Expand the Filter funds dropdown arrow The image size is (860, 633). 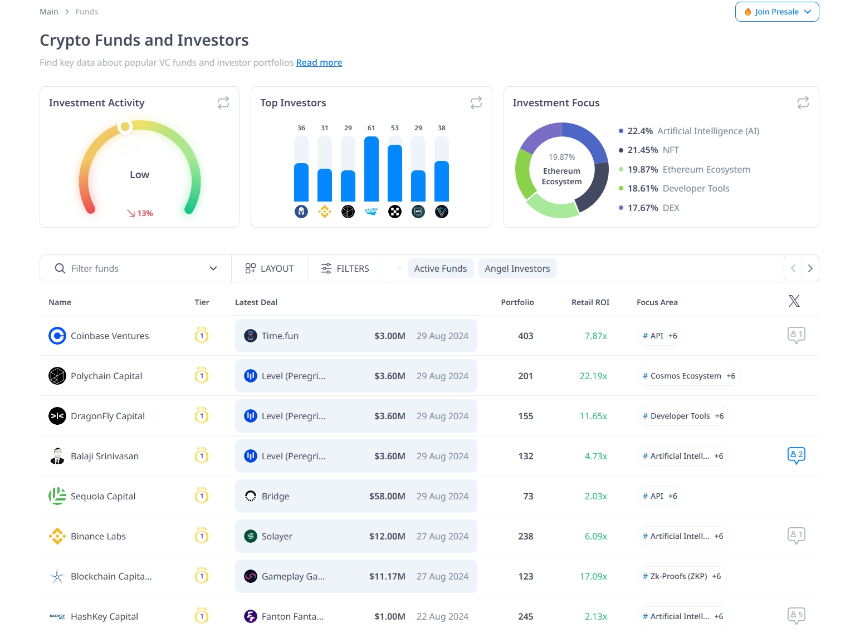[213, 268]
